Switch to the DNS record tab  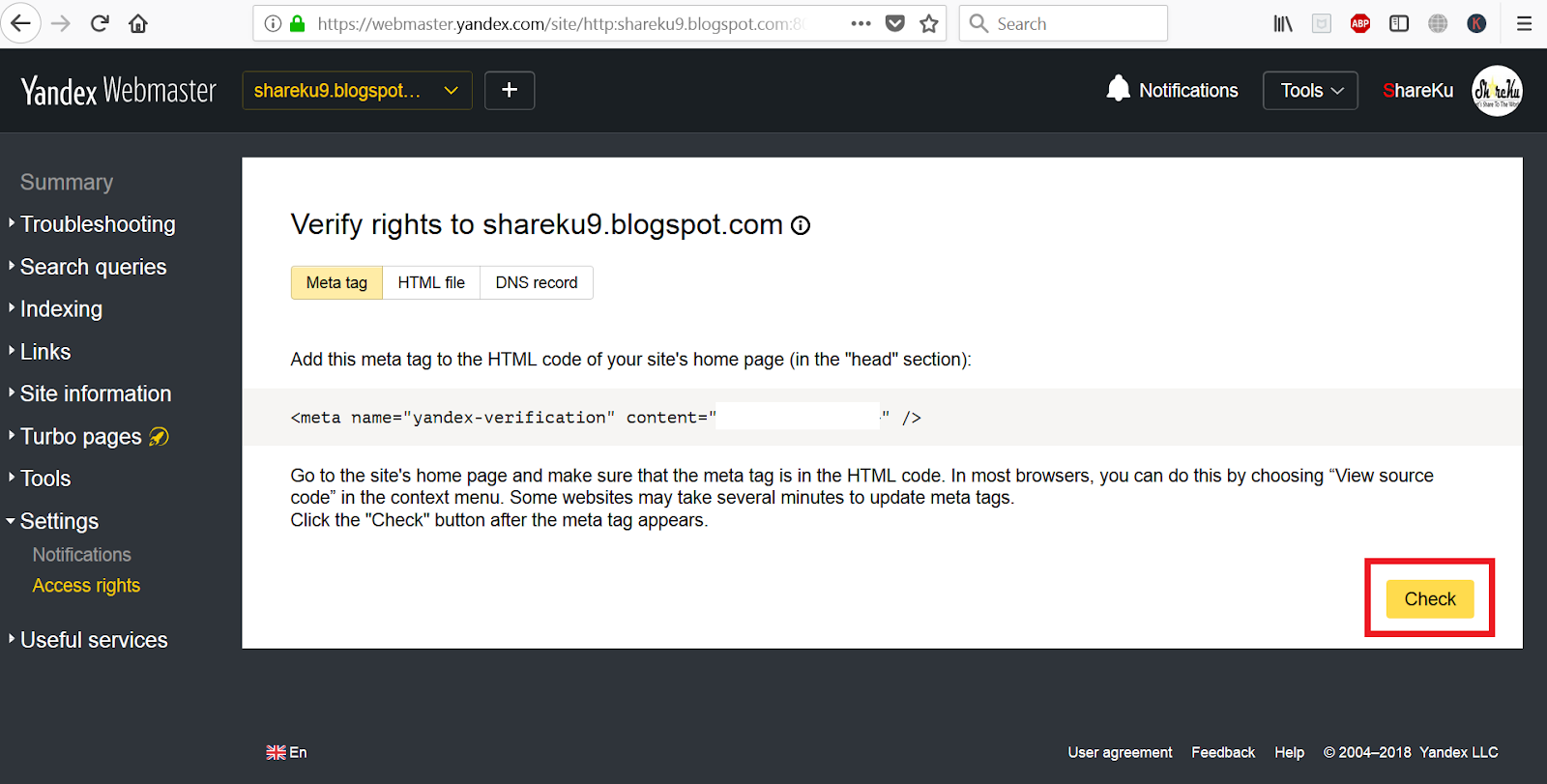coord(537,282)
